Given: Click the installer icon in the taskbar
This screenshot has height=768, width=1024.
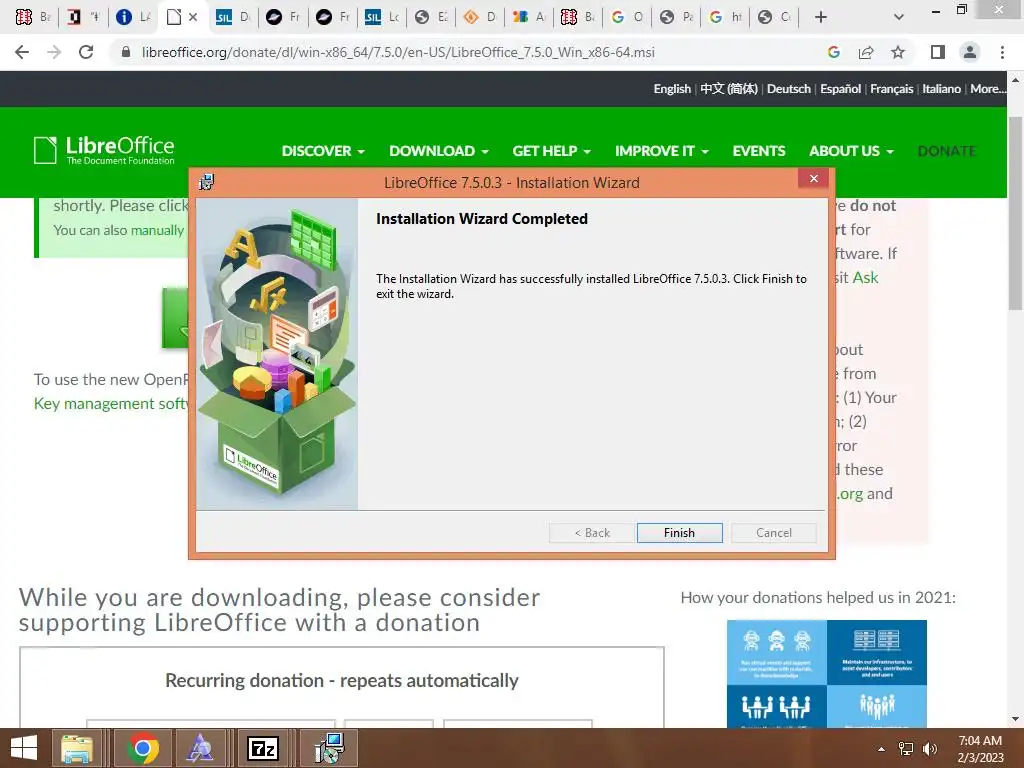Looking at the screenshot, I should click(329, 748).
